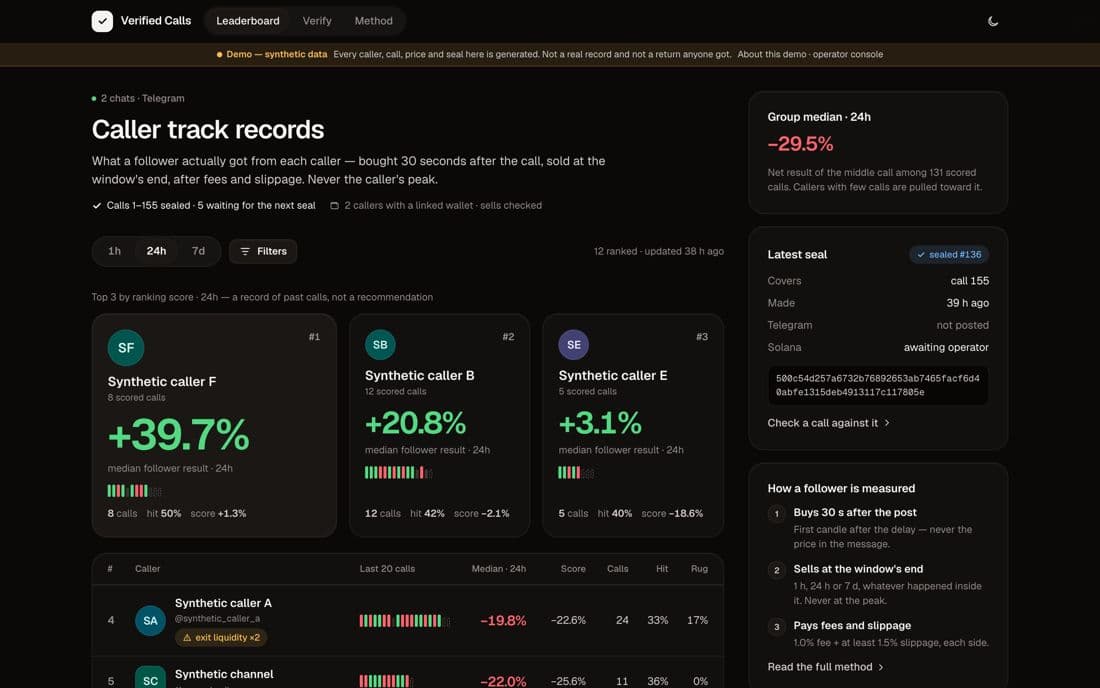The height and width of the screenshot is (688, 1100).
Task: Open the Filters button
Action: pos(263,251)
